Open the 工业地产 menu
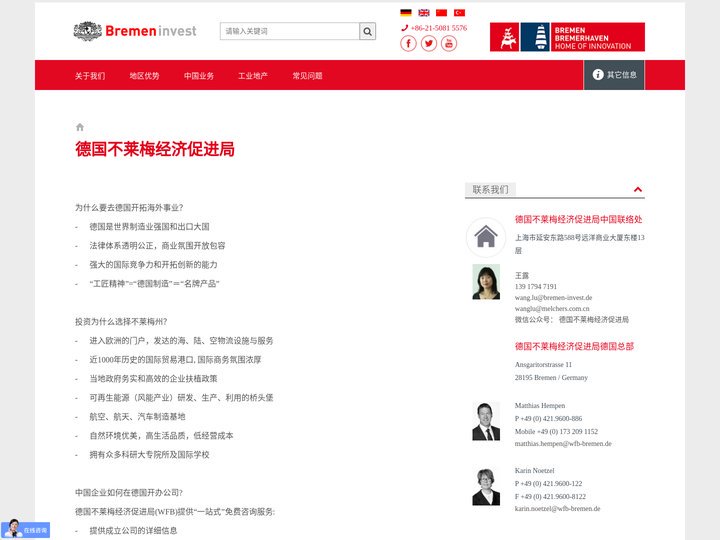 tap(253, 76)
